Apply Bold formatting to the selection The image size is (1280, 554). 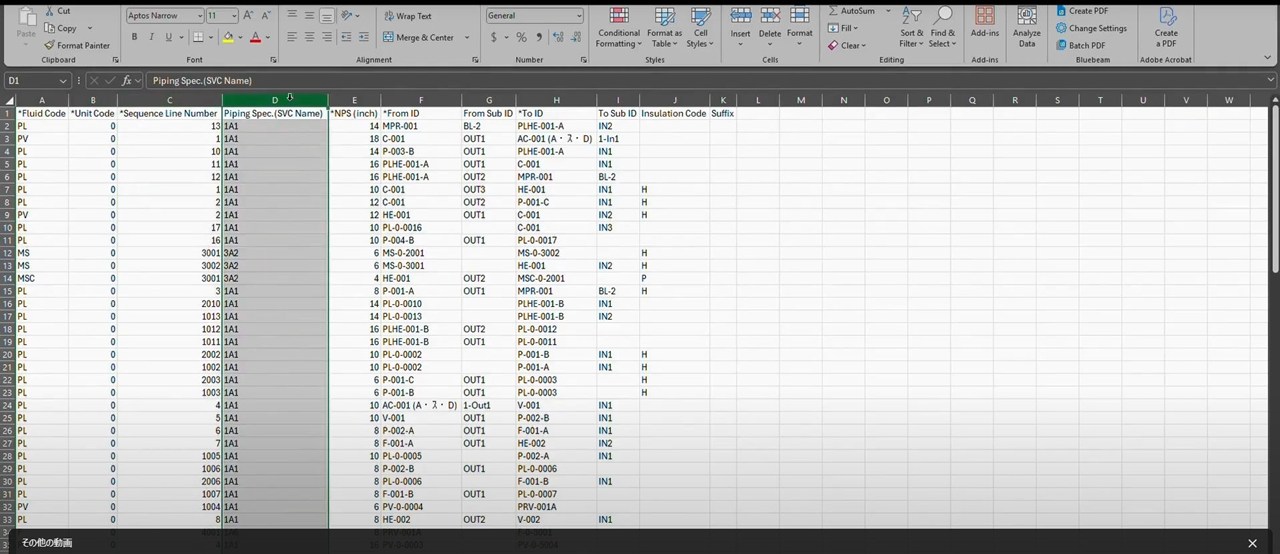[134, 37]
